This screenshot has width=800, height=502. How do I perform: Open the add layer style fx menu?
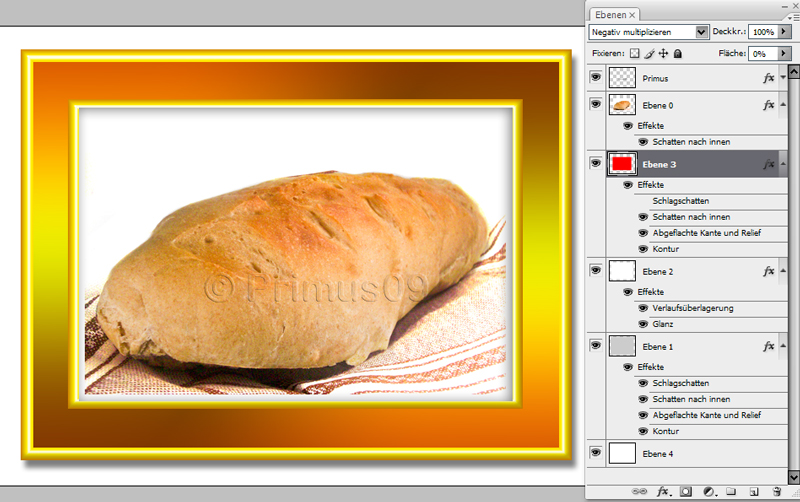click(x=663, y=492)
